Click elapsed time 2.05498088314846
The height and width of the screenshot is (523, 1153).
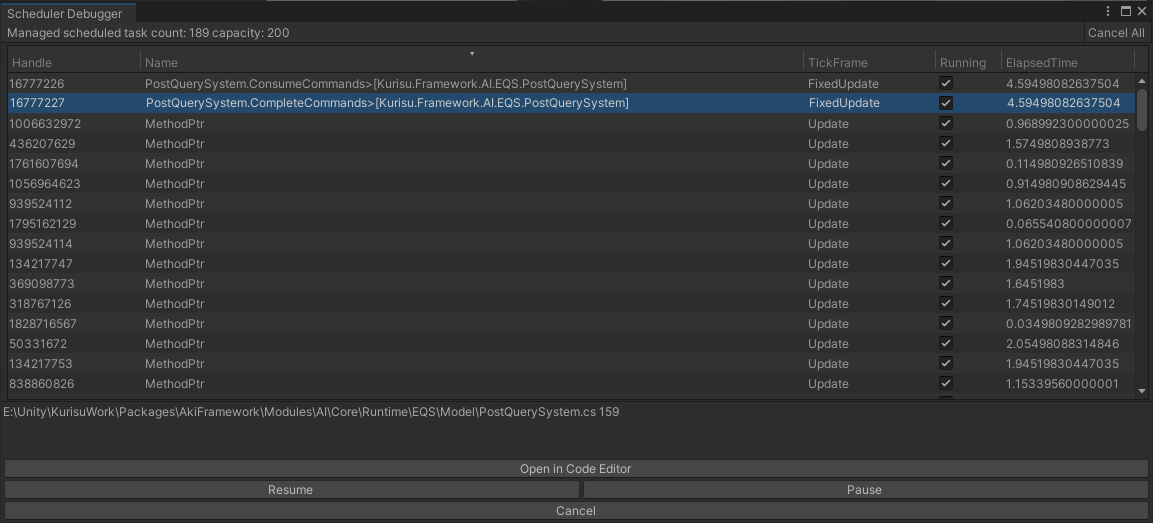coord(1063,344)
